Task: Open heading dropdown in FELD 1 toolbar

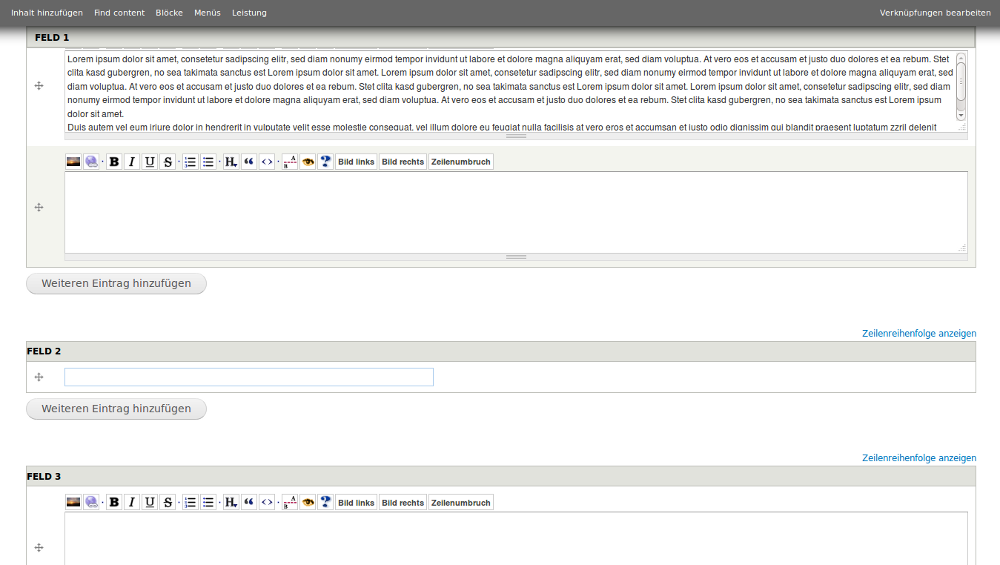Action: [x=230, y=162]
